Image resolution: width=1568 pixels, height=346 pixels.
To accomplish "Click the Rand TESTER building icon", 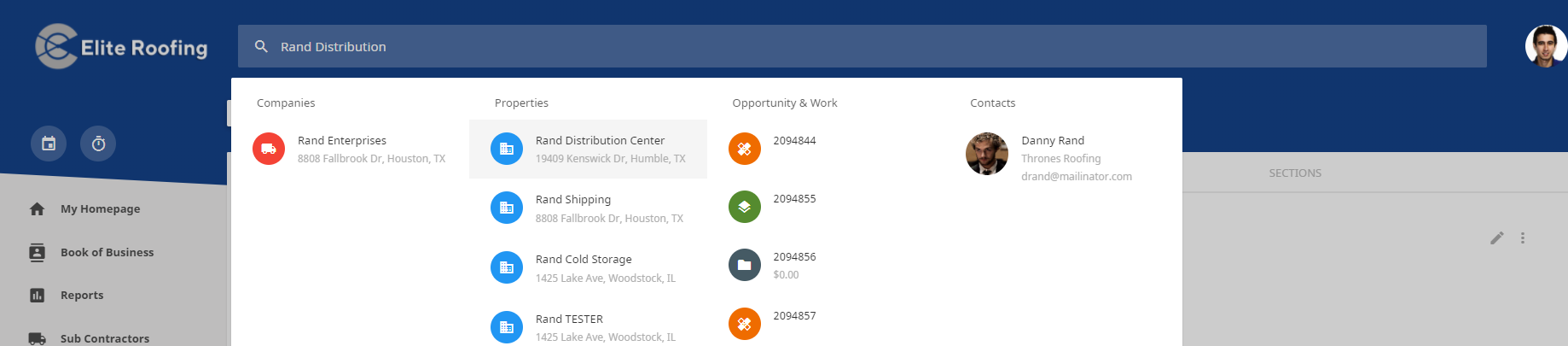I will coord(507,327).
